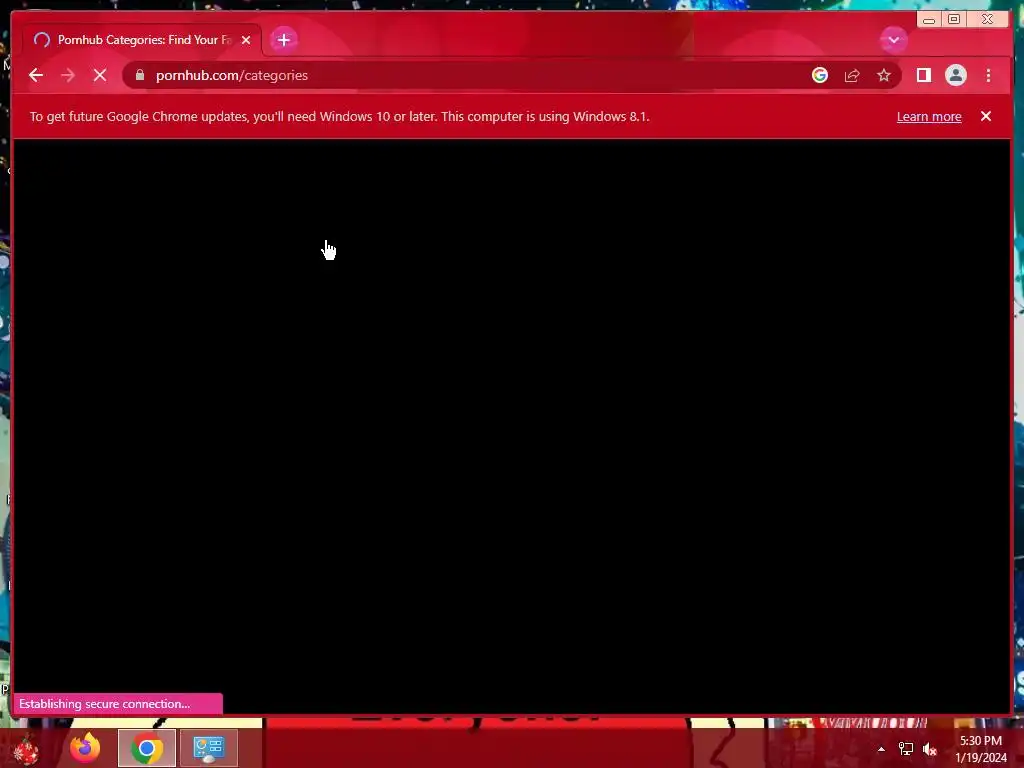Open the Start button on the taskbar
The height and width of the screenshot is (768, 1024).
[x=26, y=749]
